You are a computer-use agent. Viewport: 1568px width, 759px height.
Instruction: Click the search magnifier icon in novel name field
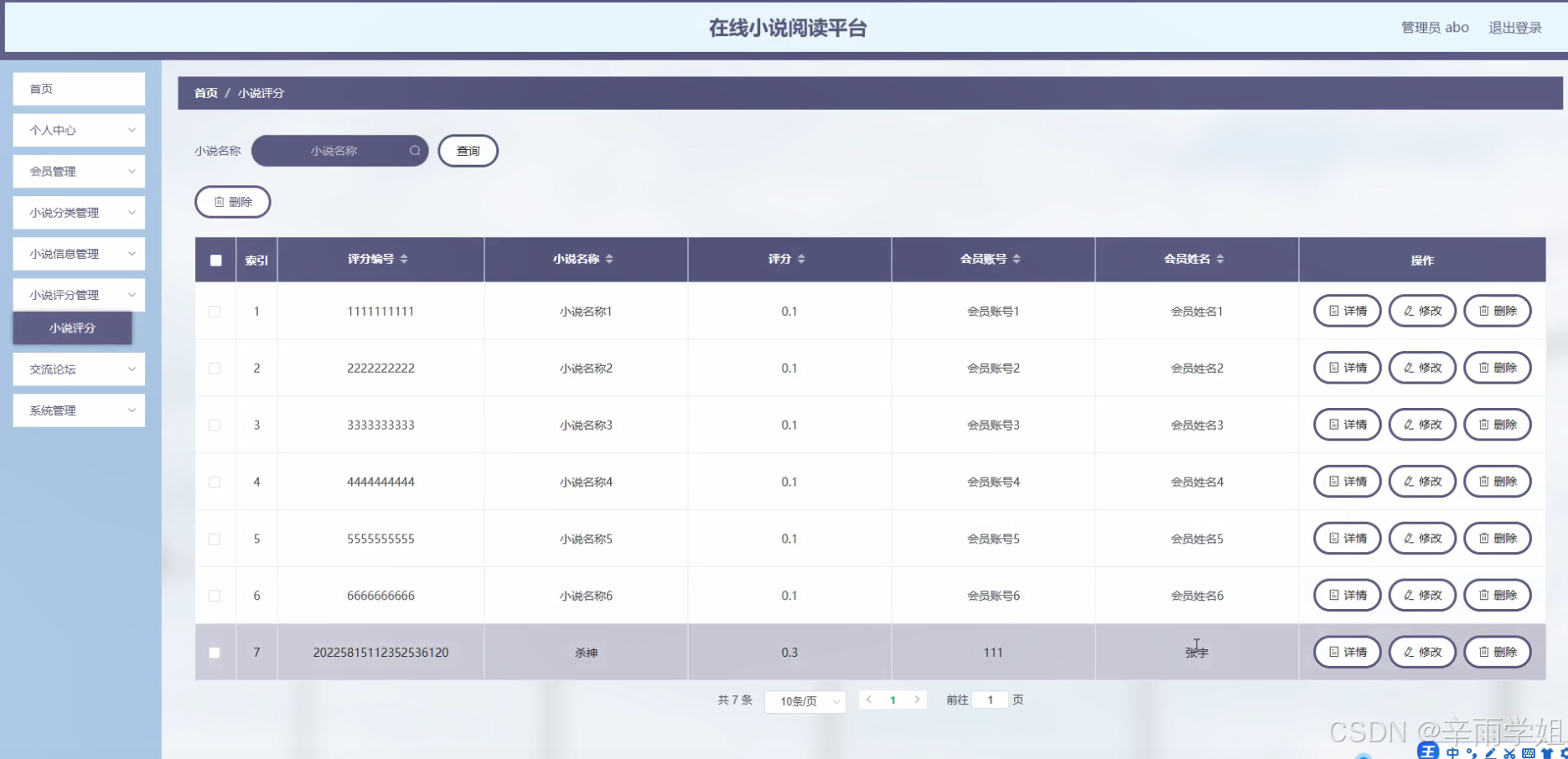414,151
